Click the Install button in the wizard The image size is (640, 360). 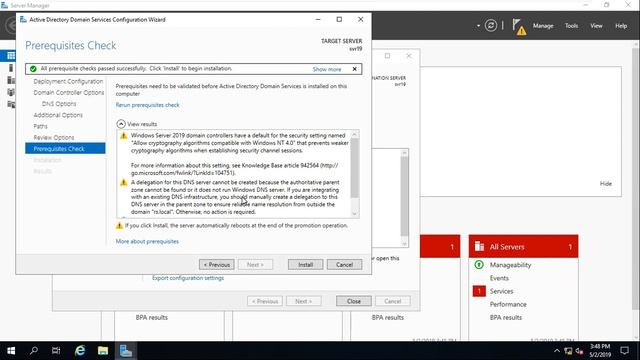[x=305, y=264]
